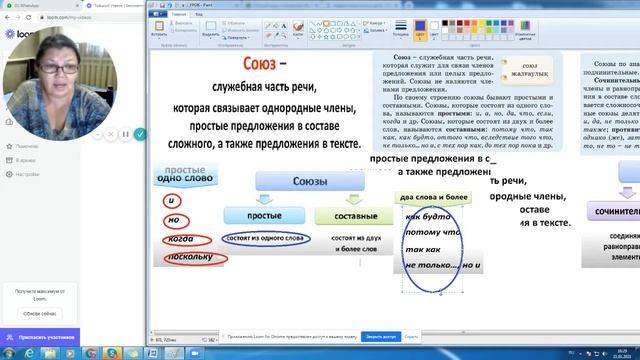
Task: Finish recording with the teal checkmark
Action: coord(140,134)
